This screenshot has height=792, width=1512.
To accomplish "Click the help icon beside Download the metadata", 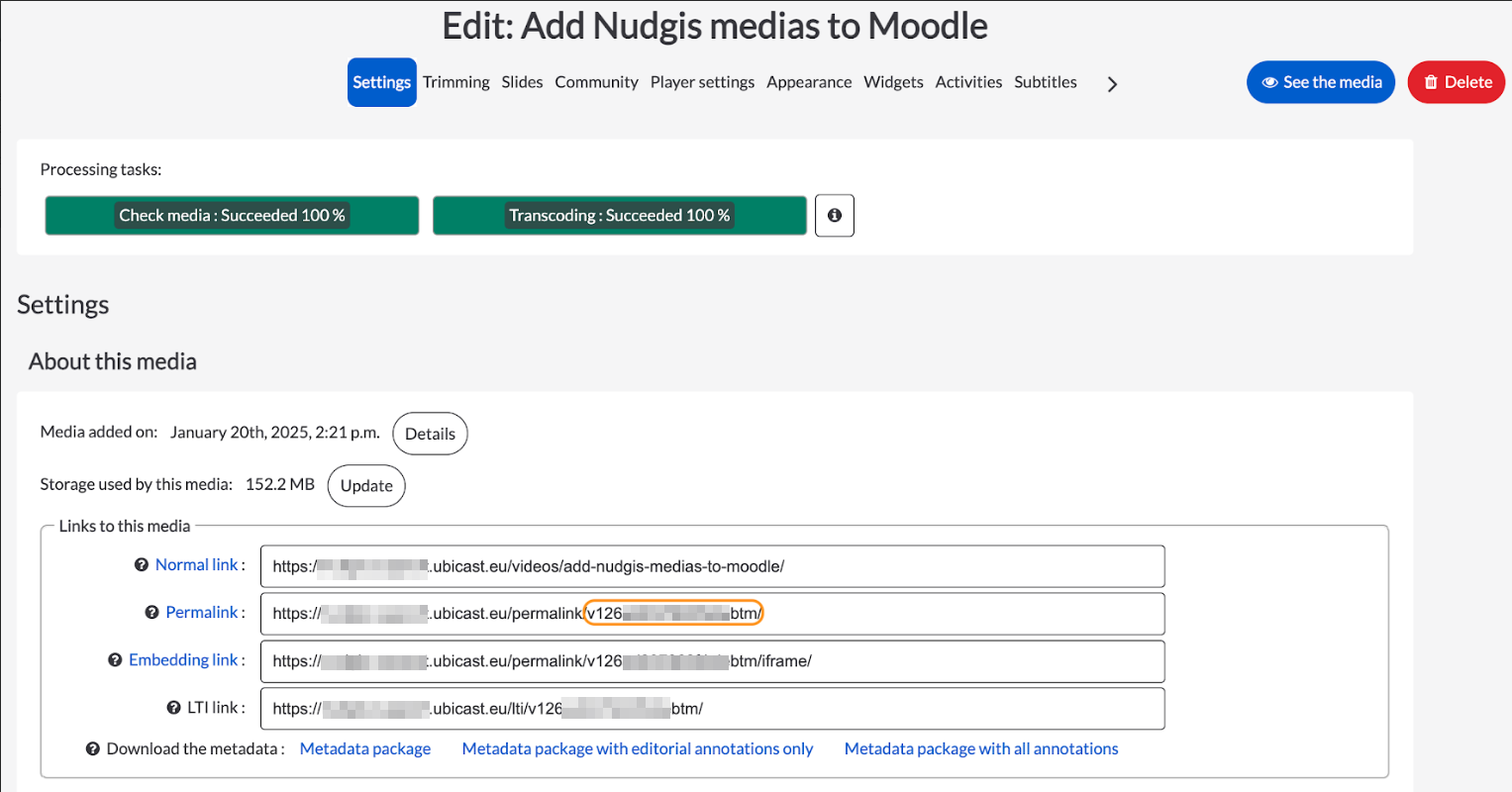I will (93, 749).
